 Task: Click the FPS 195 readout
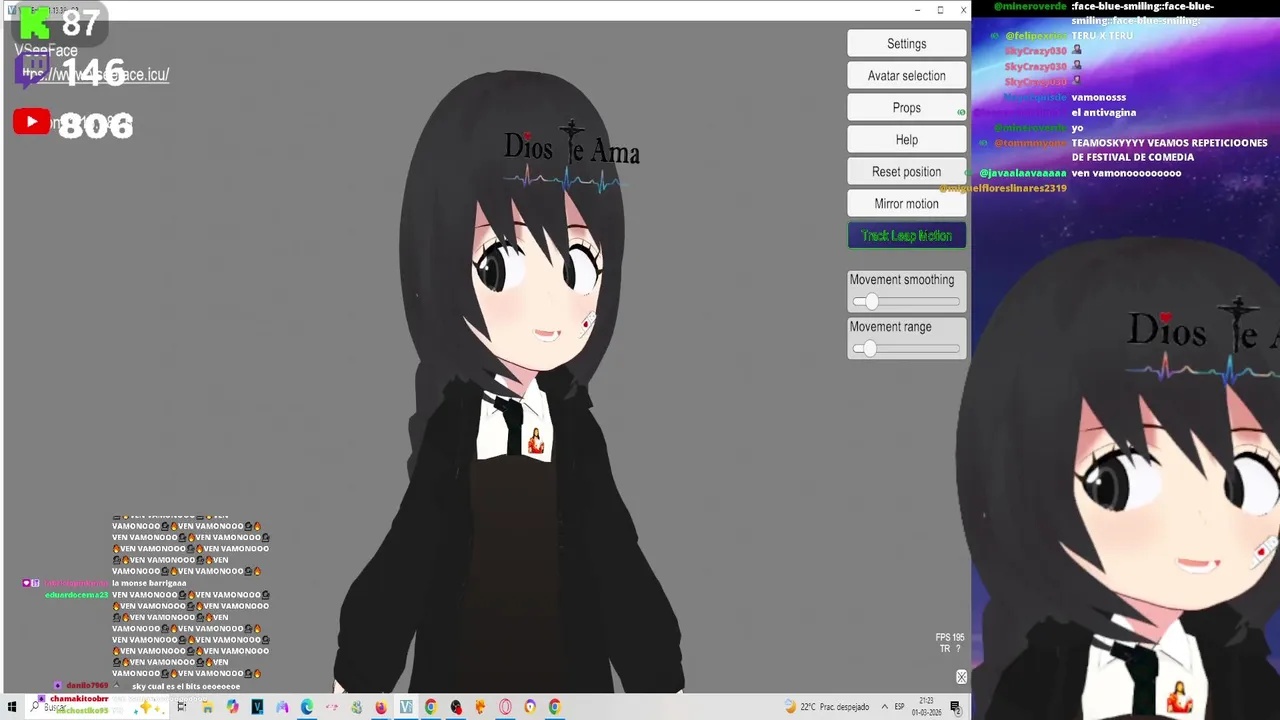coord(950,637)
